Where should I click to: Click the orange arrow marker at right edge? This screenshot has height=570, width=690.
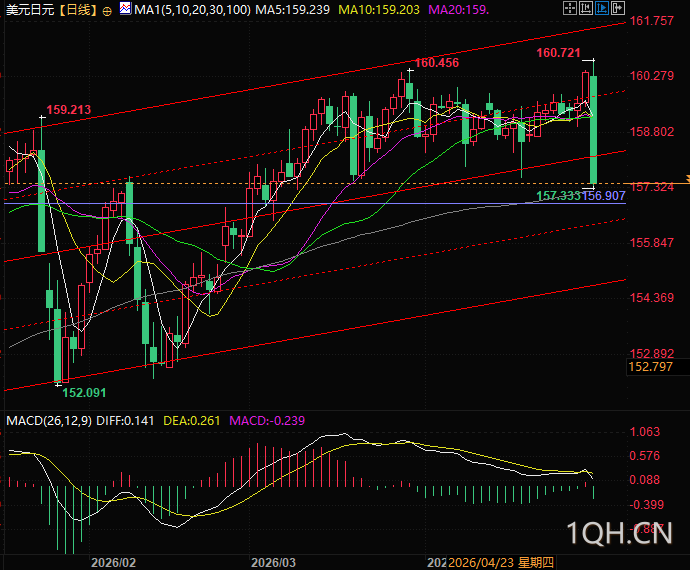pos(687,179)
